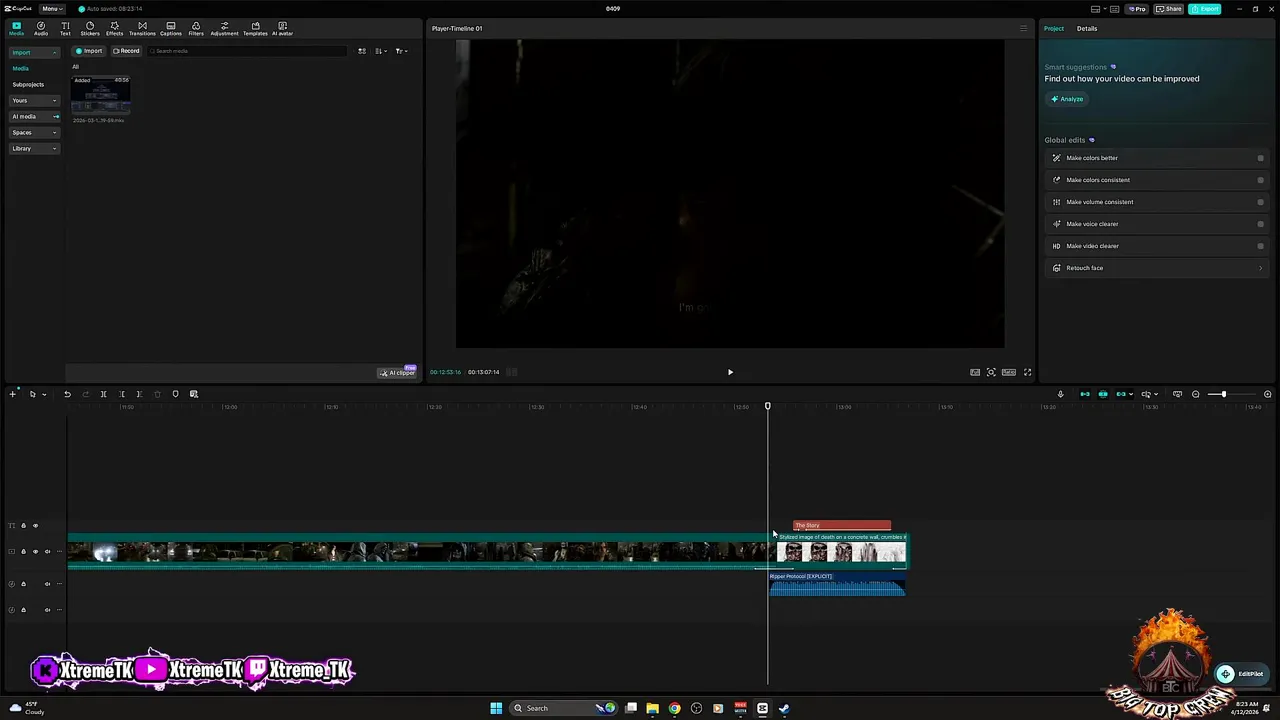Click the shield marker icon in timeline toolbar
This screenshot has height=720, width=1280.
(175, 394)
